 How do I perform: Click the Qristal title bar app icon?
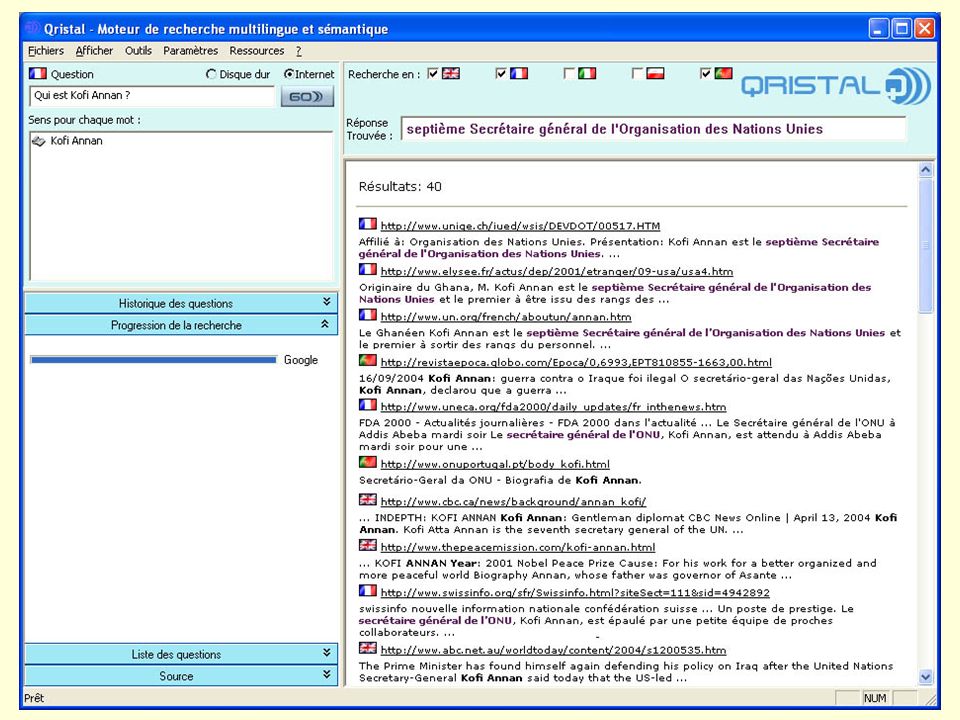[x=32, y=28]
